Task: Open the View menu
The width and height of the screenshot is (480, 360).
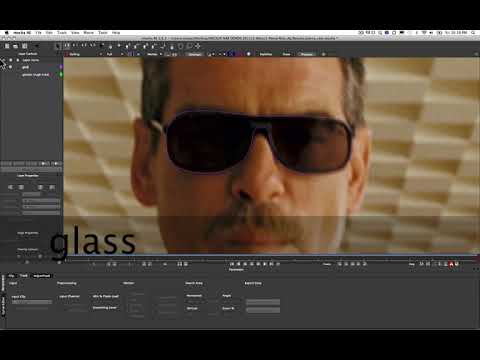Action: tap(75, 33)
